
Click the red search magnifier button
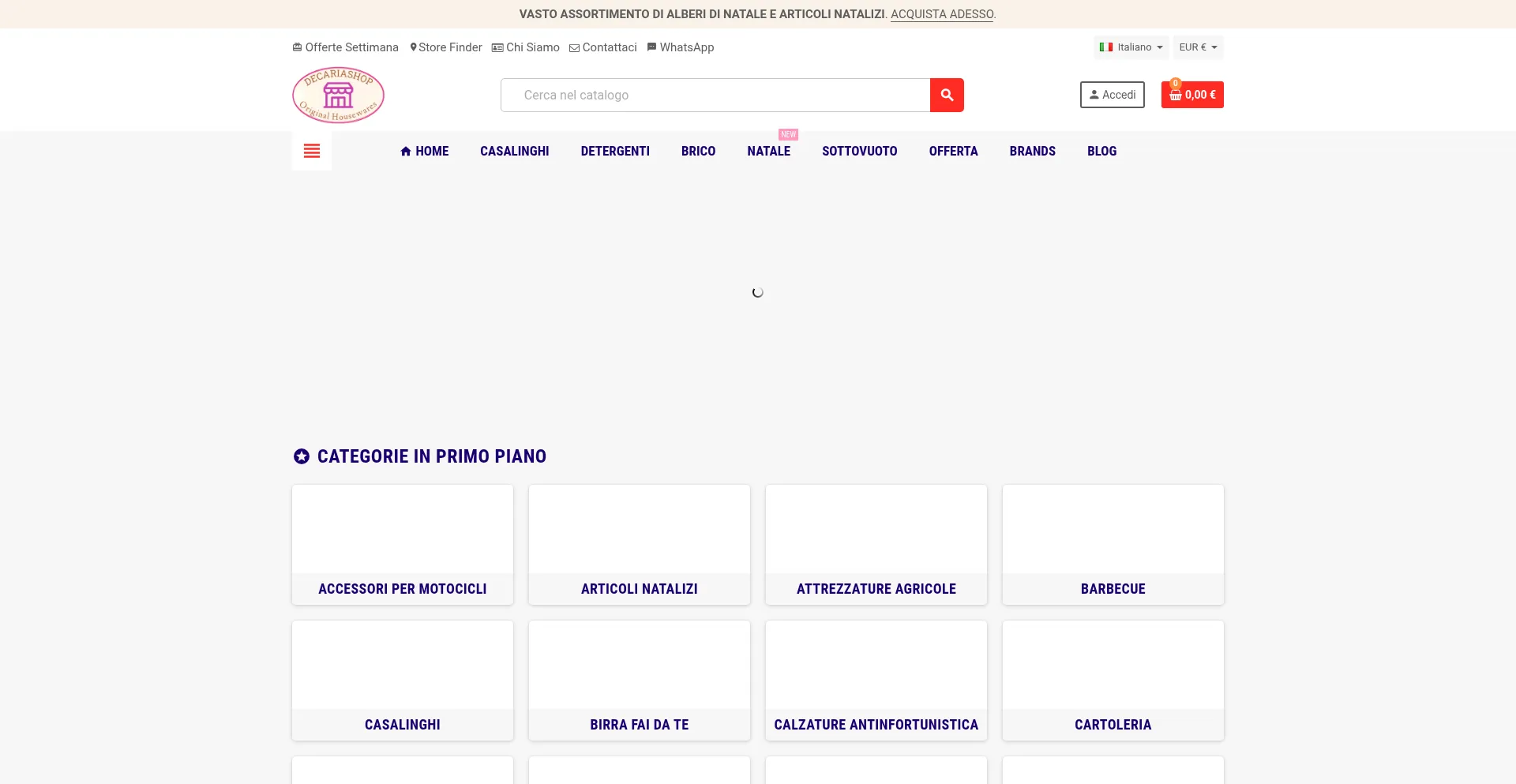947,95
